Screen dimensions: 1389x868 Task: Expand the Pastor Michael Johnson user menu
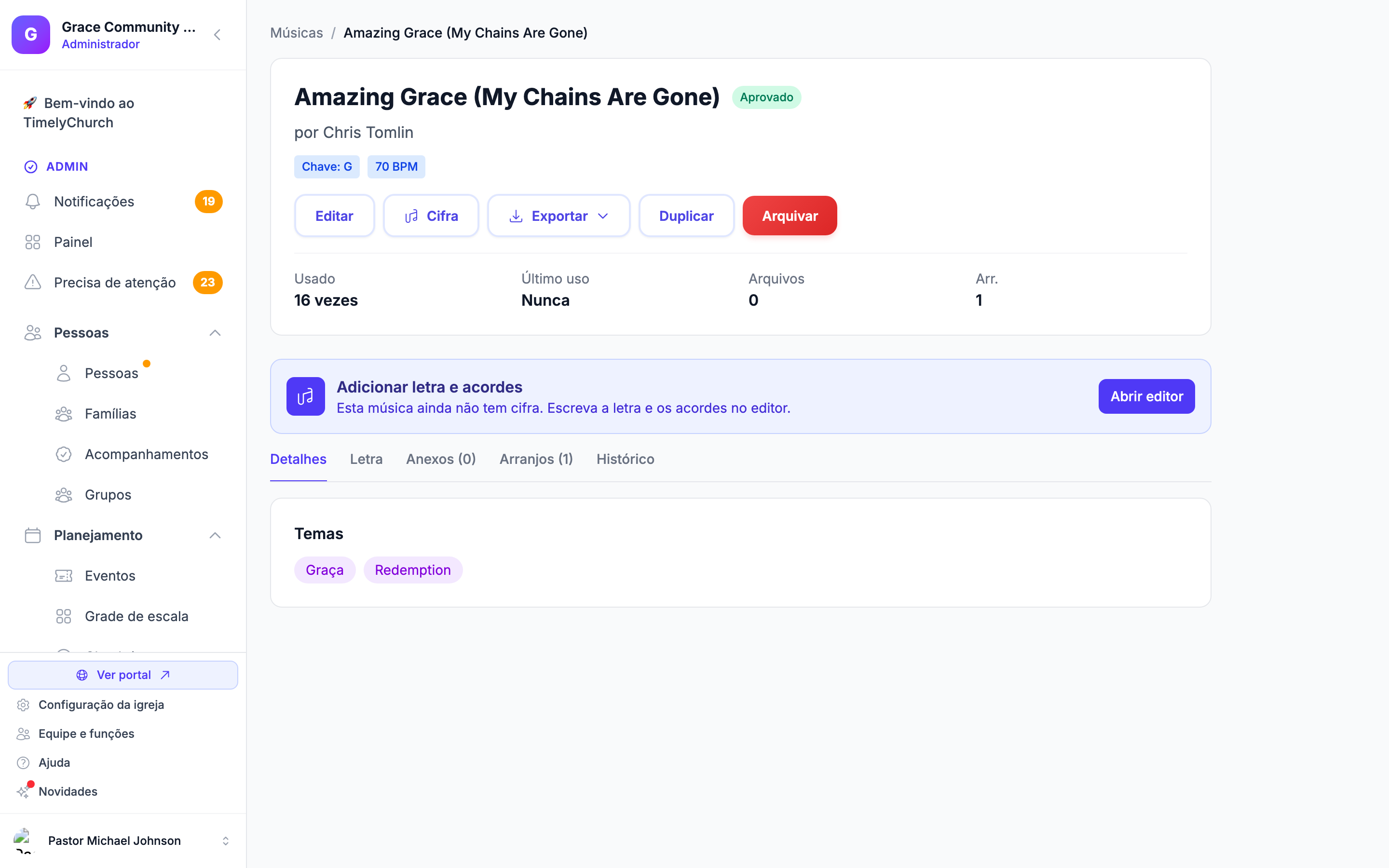(226, 841)
